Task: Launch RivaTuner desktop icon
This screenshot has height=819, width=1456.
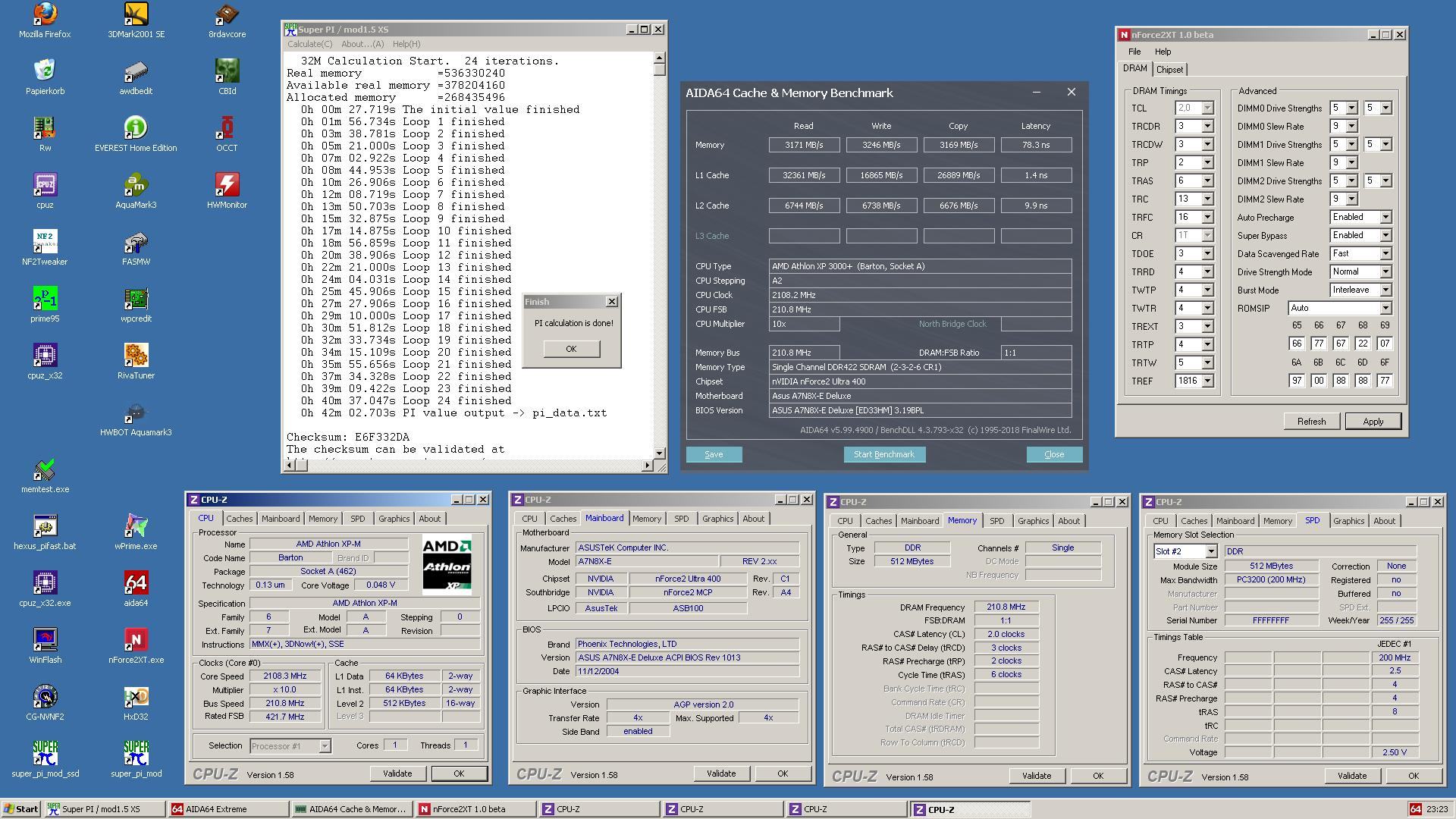Action: pos(136,362)
